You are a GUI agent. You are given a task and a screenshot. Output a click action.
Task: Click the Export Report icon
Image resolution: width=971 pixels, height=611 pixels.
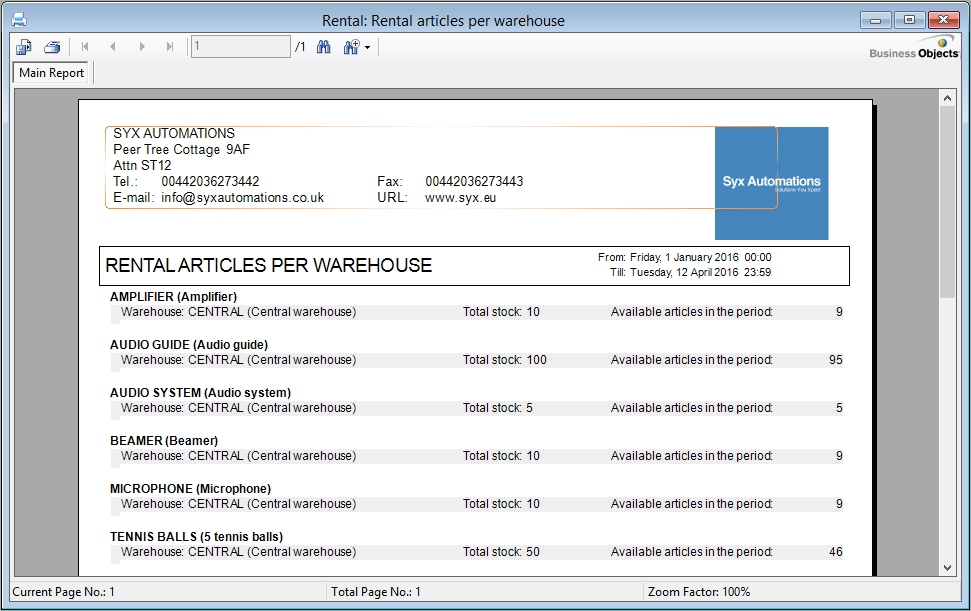pyautogui.click(x=23, y=47)
